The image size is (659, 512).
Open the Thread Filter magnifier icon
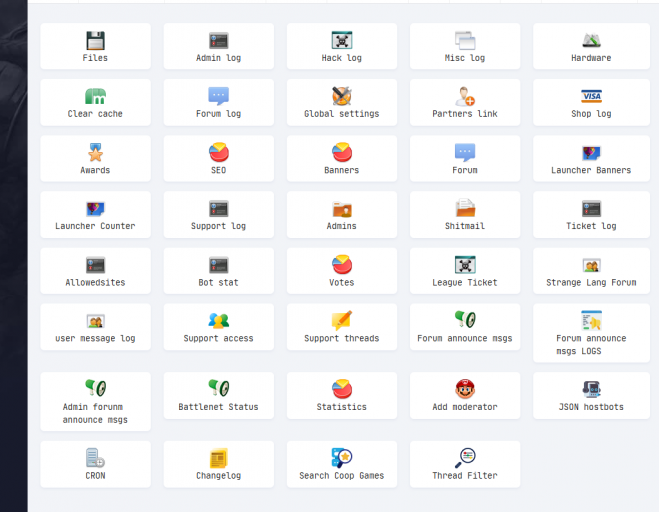465,458
